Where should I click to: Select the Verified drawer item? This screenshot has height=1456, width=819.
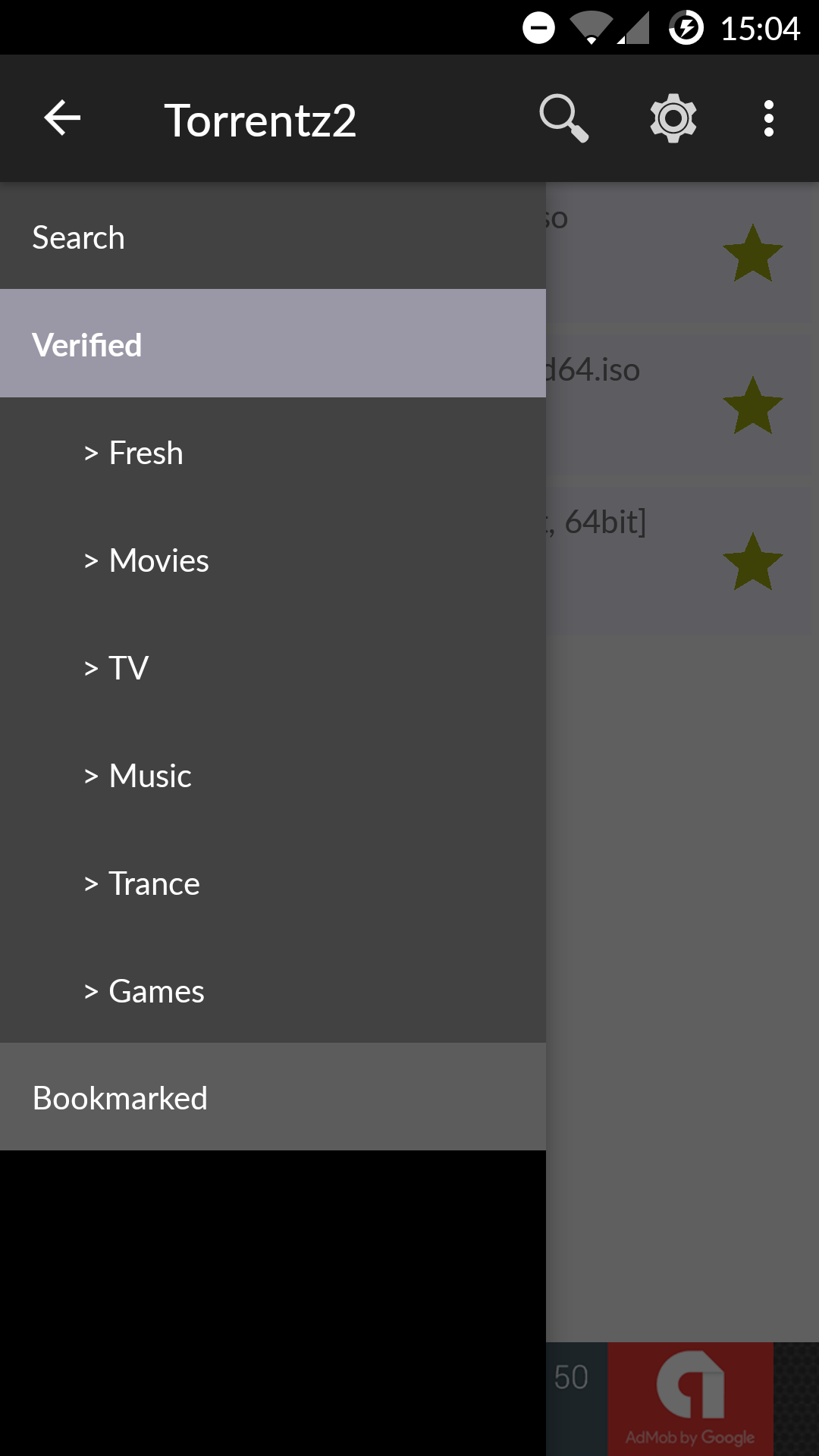tap(273, 344)
